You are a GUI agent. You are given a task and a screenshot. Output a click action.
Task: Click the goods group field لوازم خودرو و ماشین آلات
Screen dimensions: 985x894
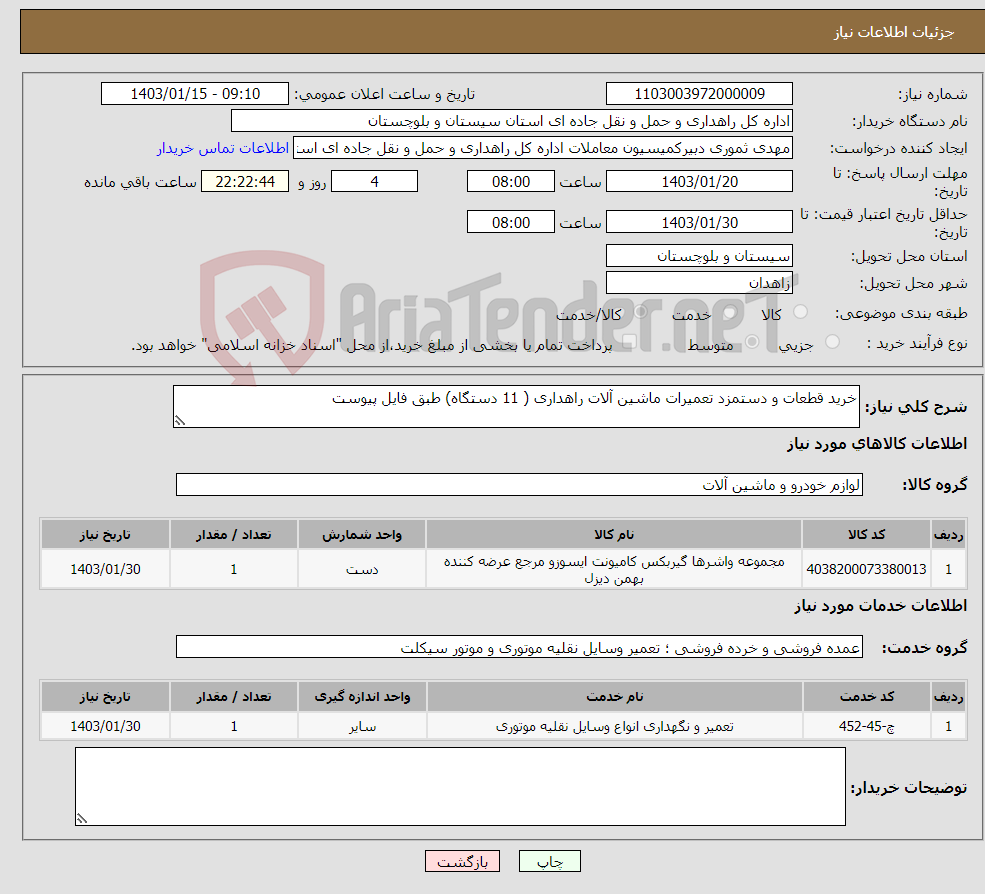520,485
